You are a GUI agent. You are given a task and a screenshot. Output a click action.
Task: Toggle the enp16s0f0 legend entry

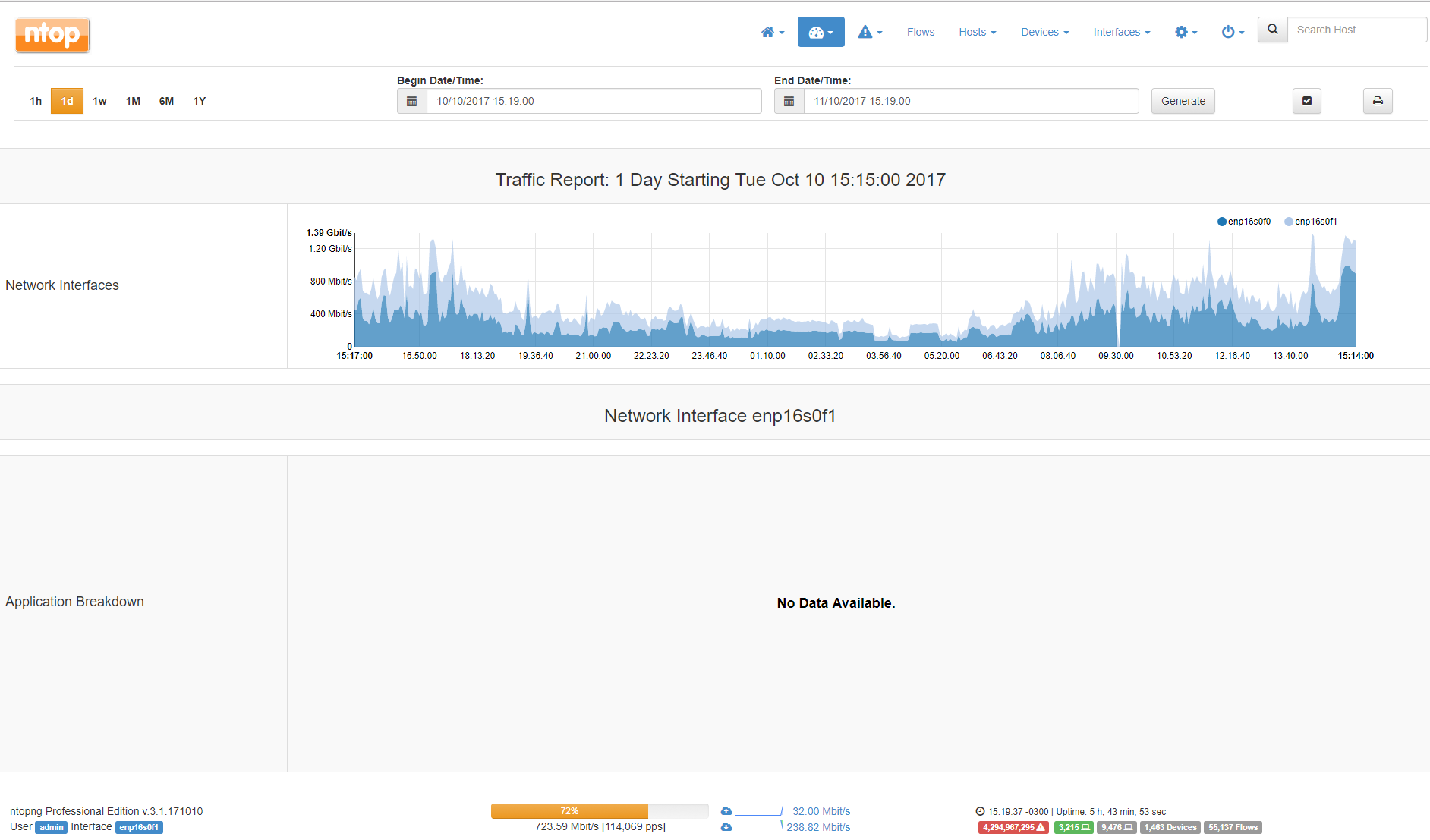[x=1243, y=221]
